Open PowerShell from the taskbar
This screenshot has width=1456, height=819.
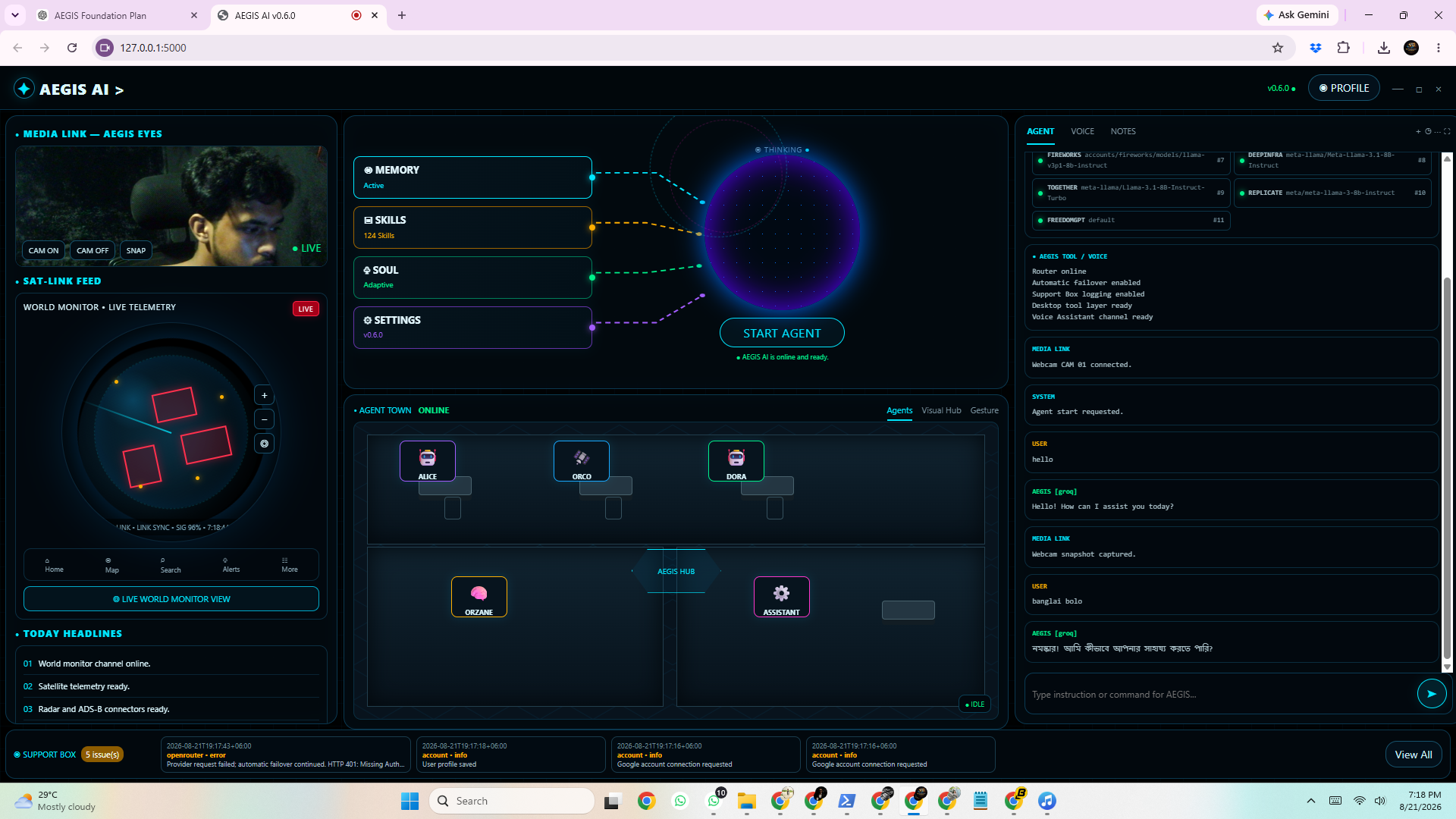click(847, 801)
